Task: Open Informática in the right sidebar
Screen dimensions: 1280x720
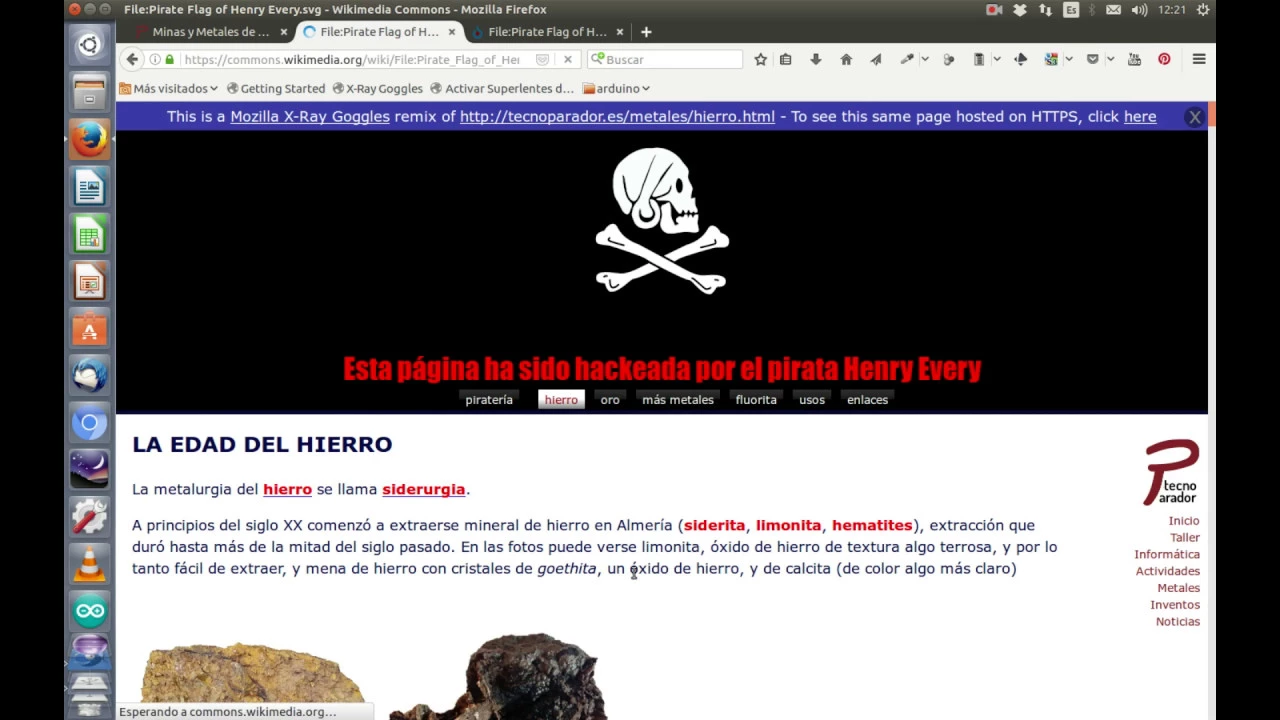Action: [x=1167, y=554]
